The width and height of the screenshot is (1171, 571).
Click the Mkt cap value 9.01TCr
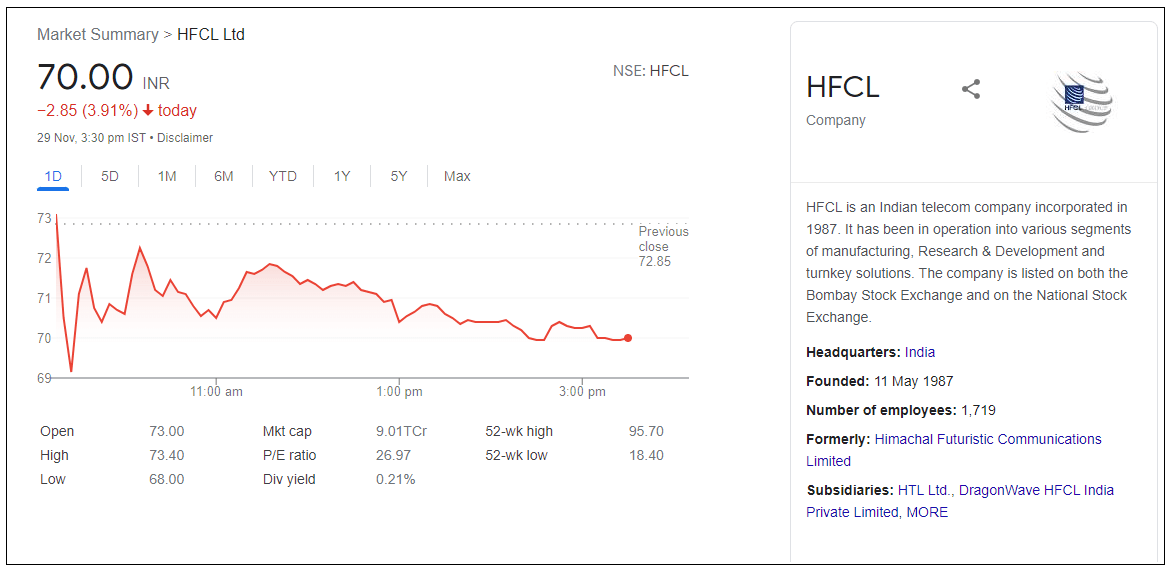(x=401, y=431)
